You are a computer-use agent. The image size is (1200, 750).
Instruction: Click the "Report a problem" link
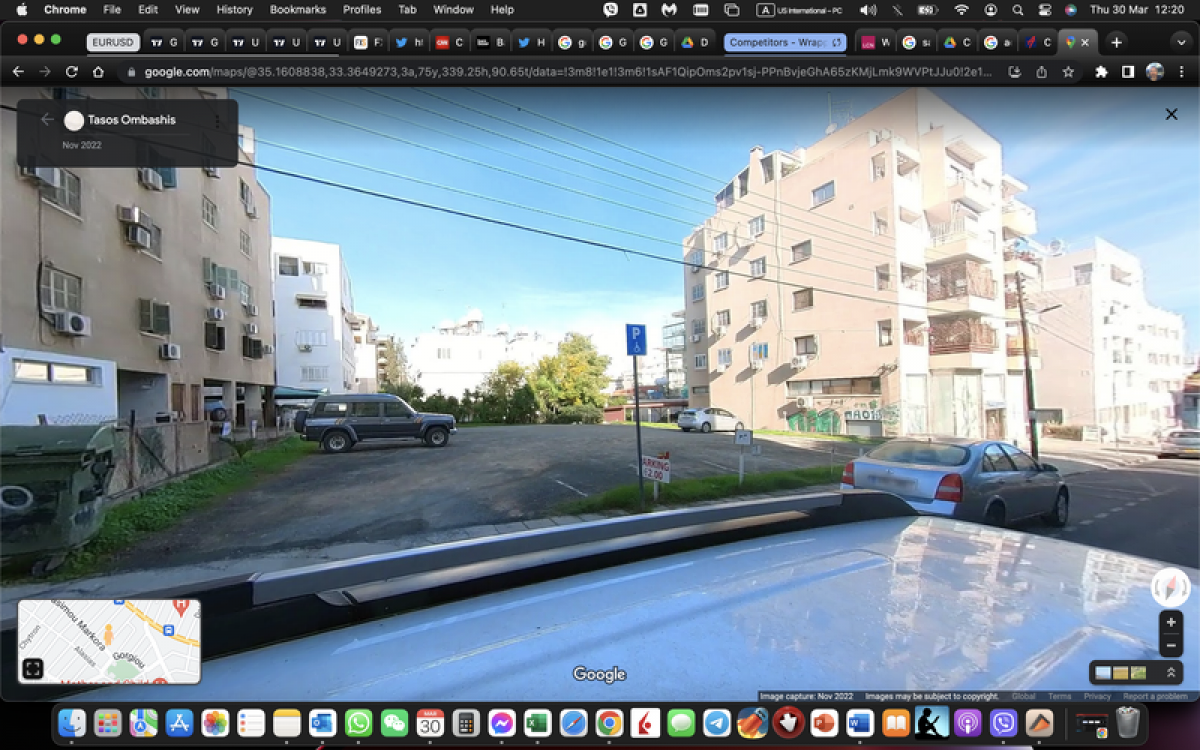[x=1157, y=695]
